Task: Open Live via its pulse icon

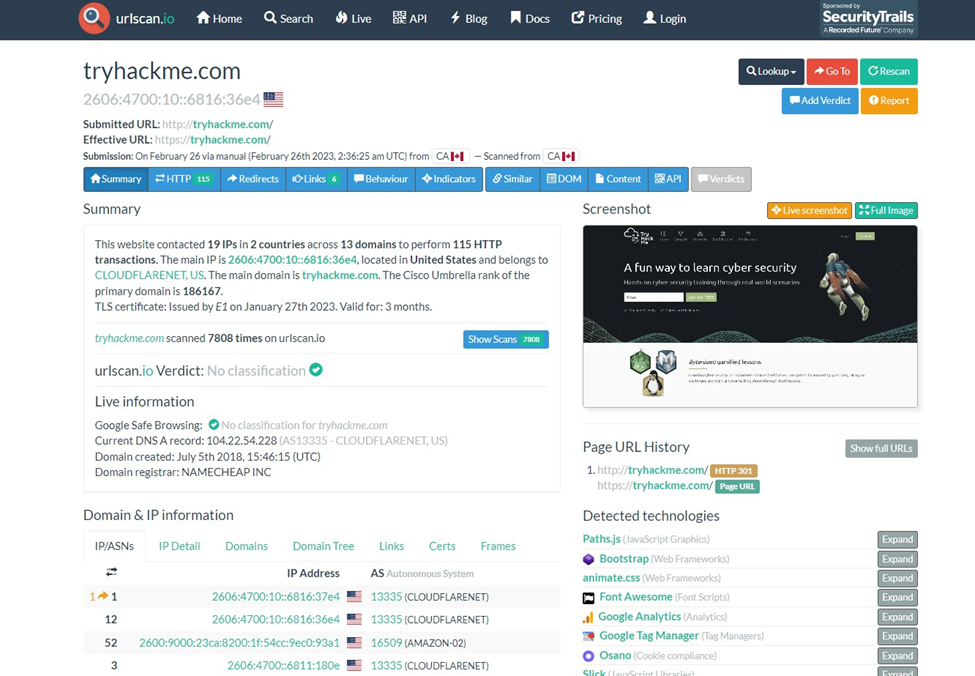Action: pos(341,18)
